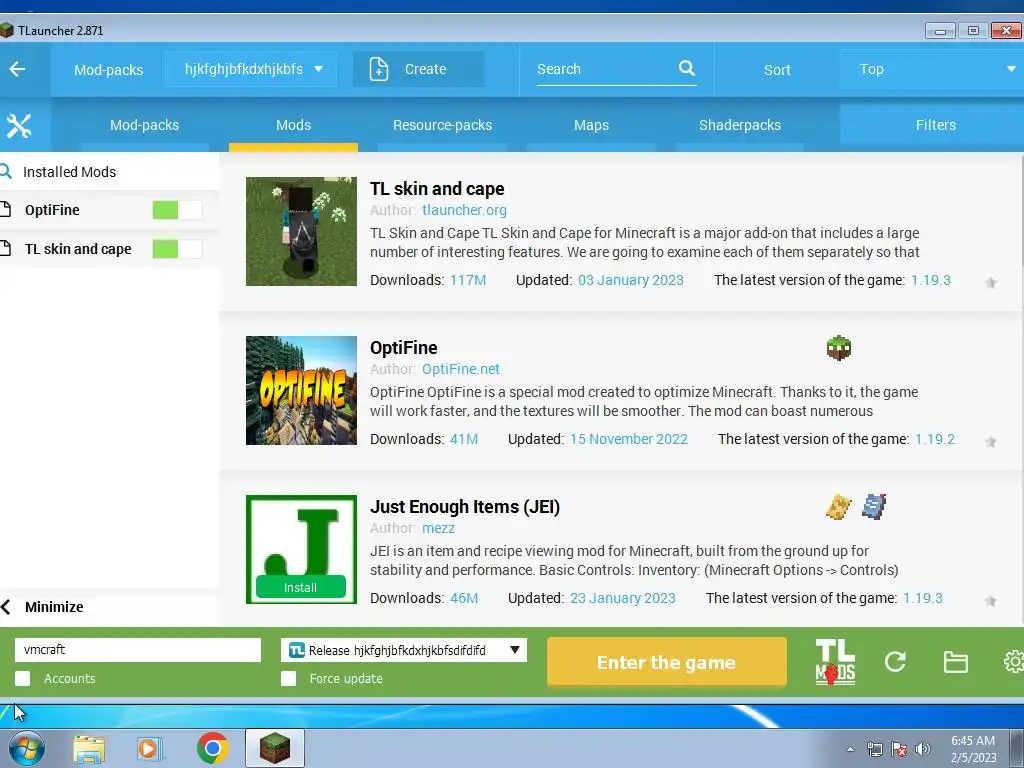The height and width of the screenshot is (768, 1024).
Task: Open the TL skin and cape title
Action: coord(437,189)
